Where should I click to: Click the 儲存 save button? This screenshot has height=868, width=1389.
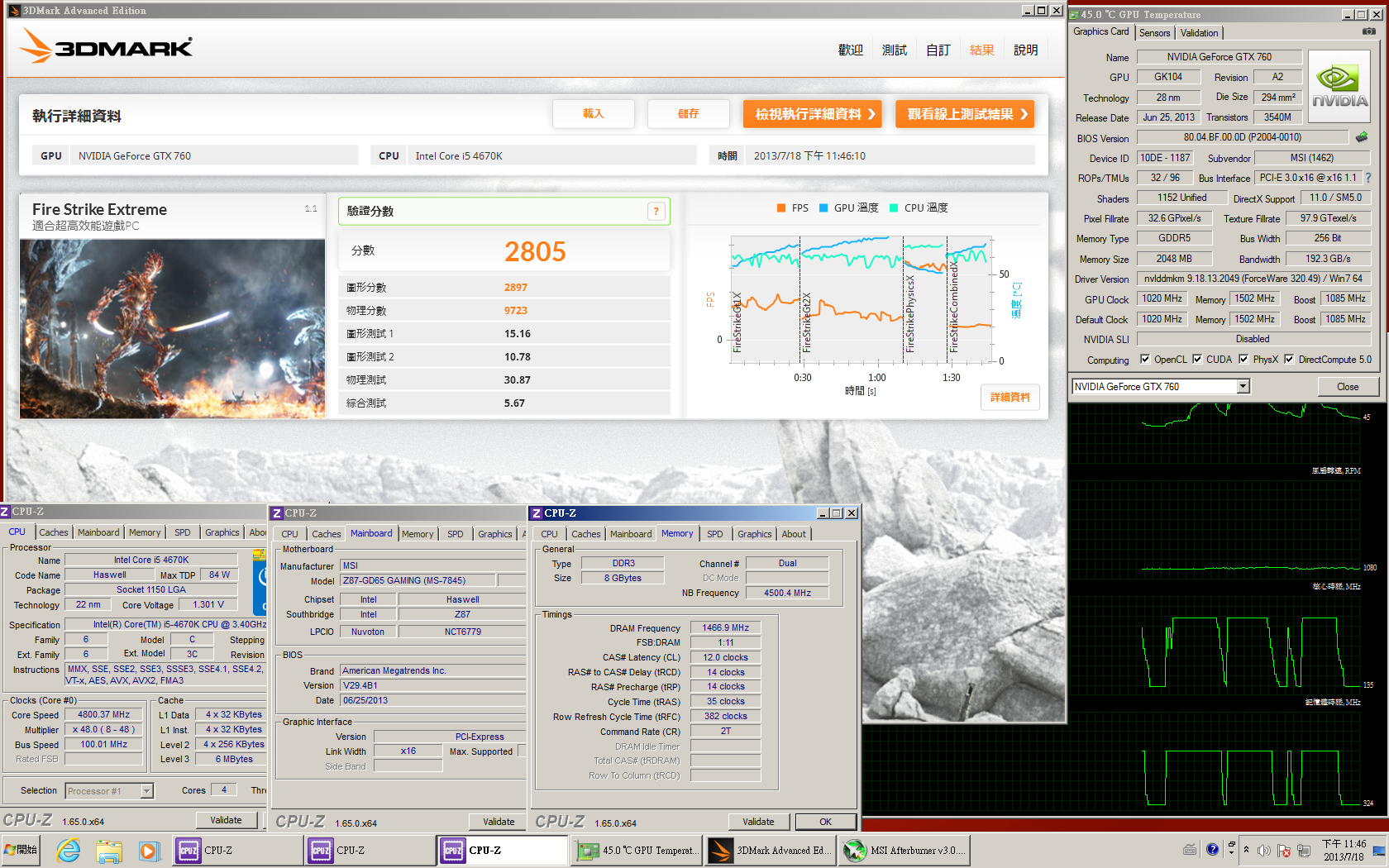pos(689,114)
